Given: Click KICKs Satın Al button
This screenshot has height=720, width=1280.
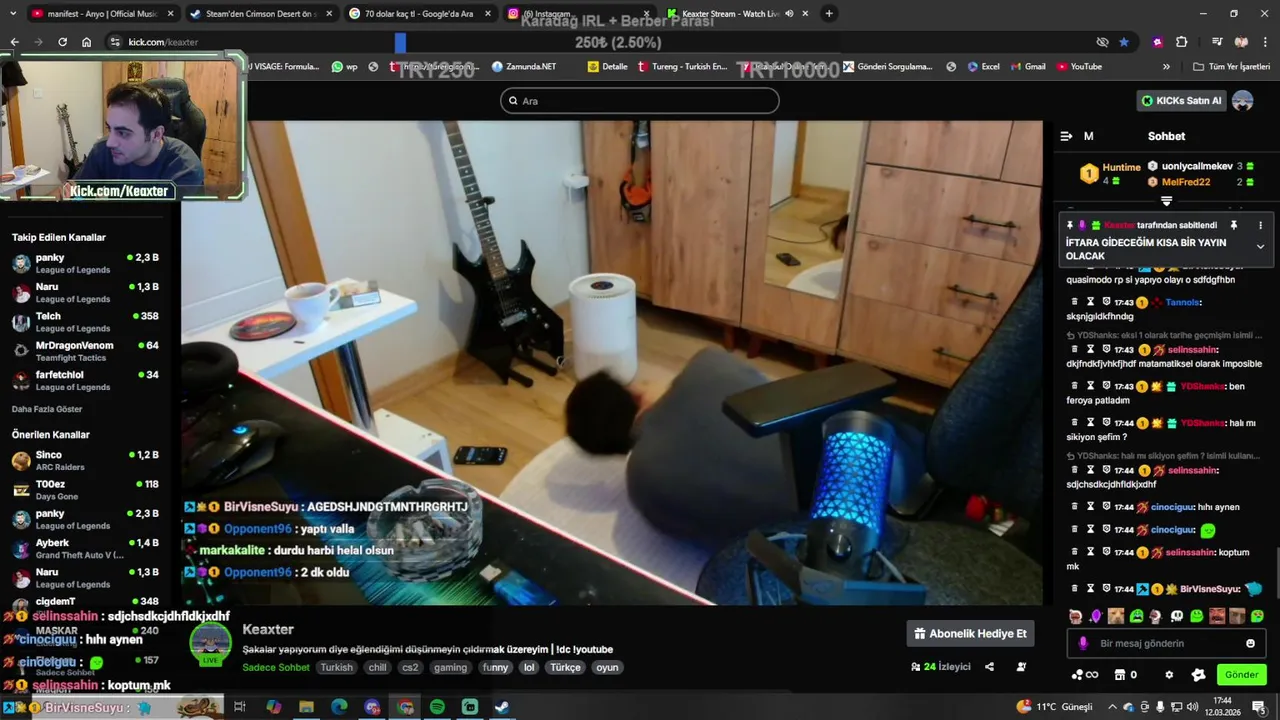Looking at the screenshot, I should tap(1182, 101).
